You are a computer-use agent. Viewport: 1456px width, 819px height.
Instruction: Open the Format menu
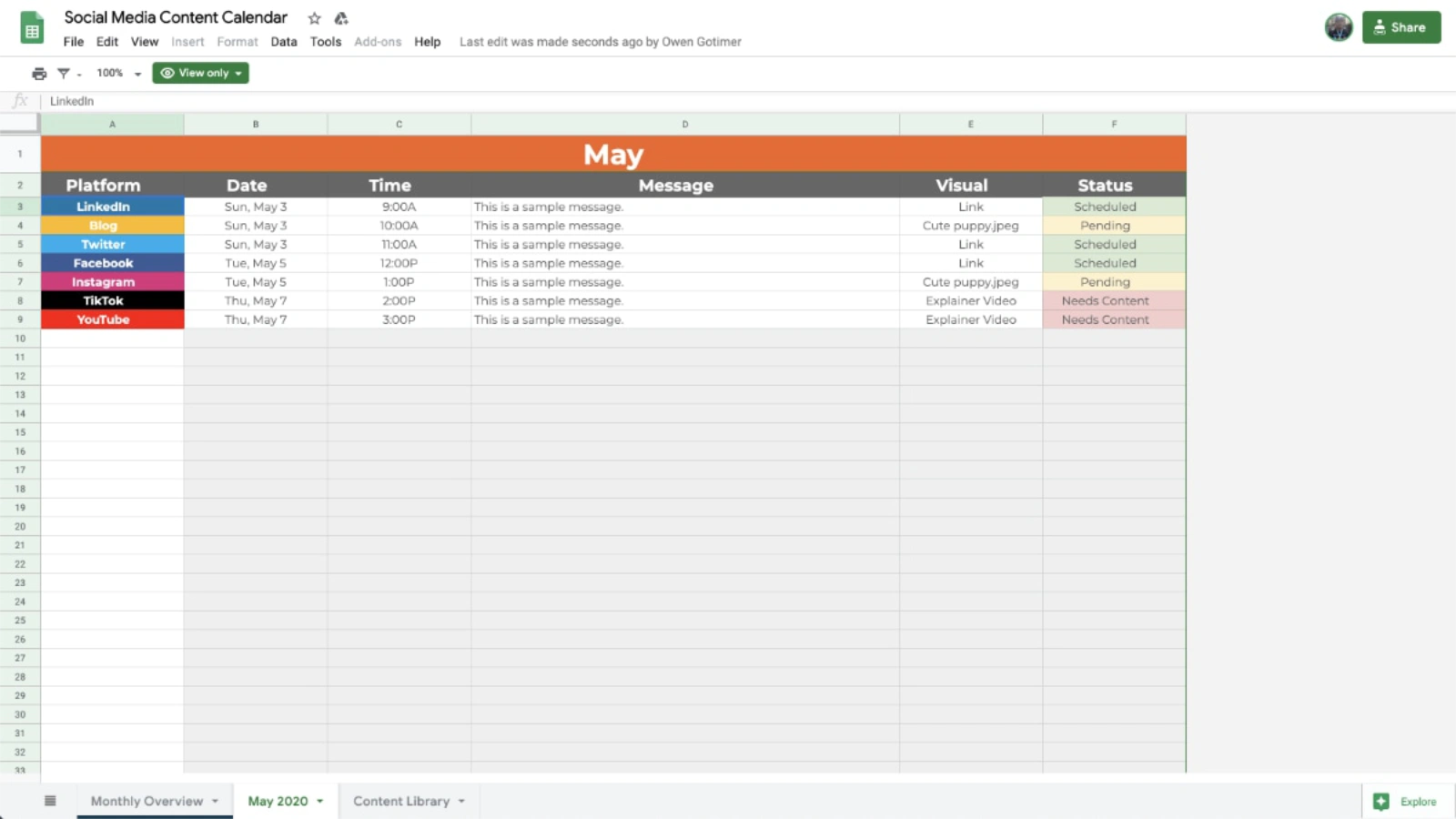point(238,42)
